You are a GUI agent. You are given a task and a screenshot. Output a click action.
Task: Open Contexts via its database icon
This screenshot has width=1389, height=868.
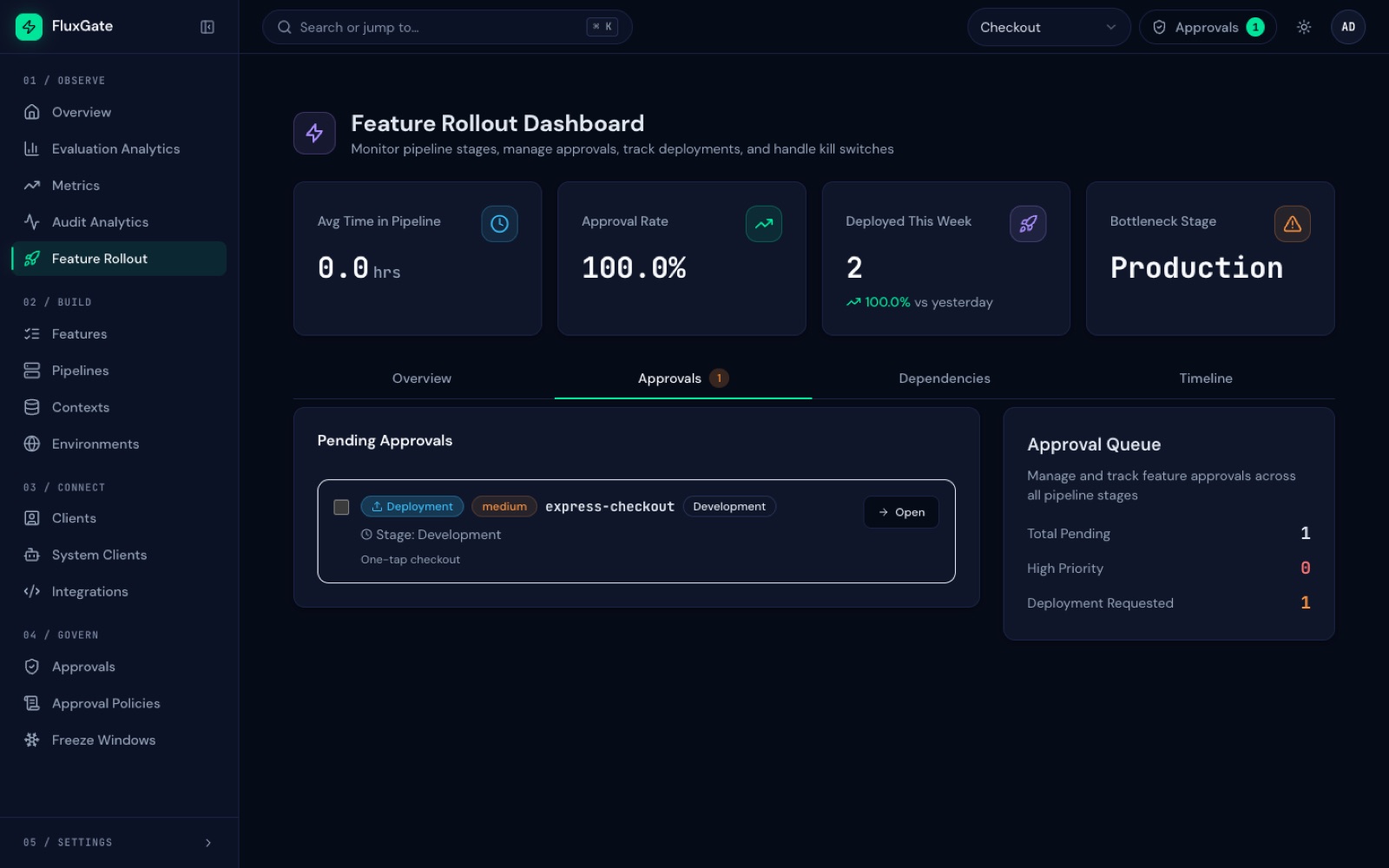tap(32, 407)
